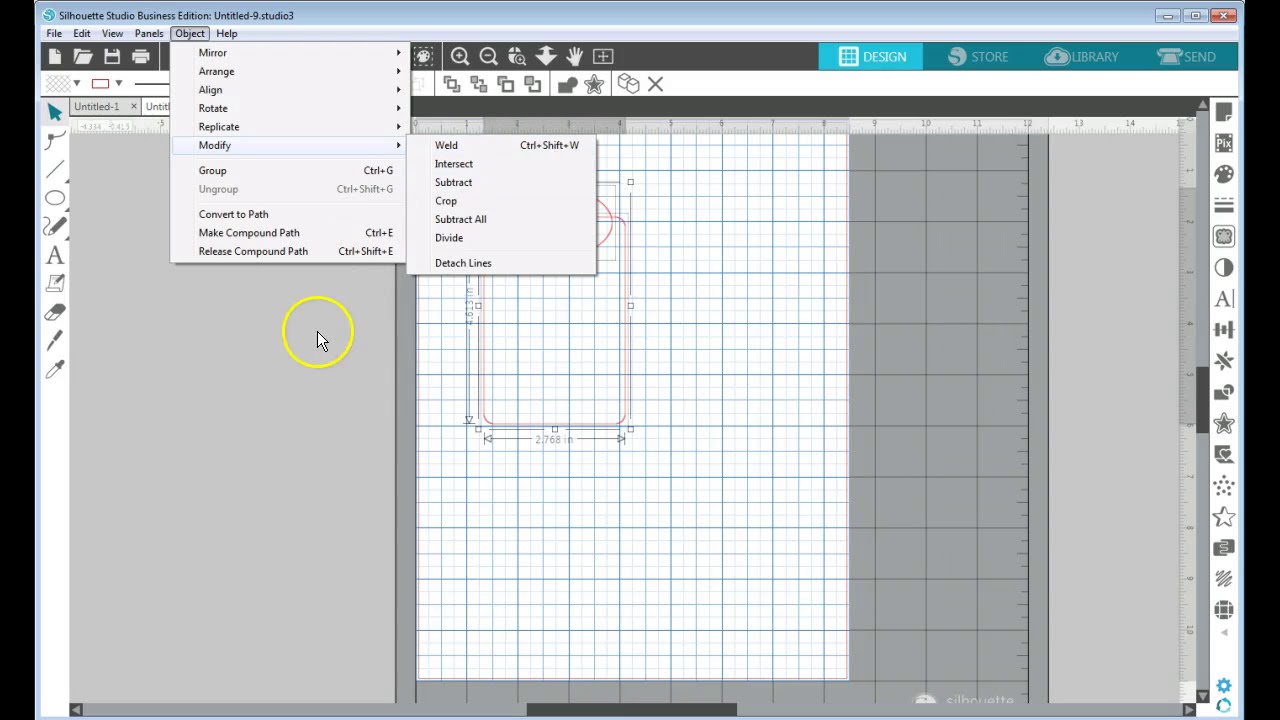The height and width of the screenshot is (720, 1280).
Task: Expand the Replicate submenu
Action: point(288,127)
